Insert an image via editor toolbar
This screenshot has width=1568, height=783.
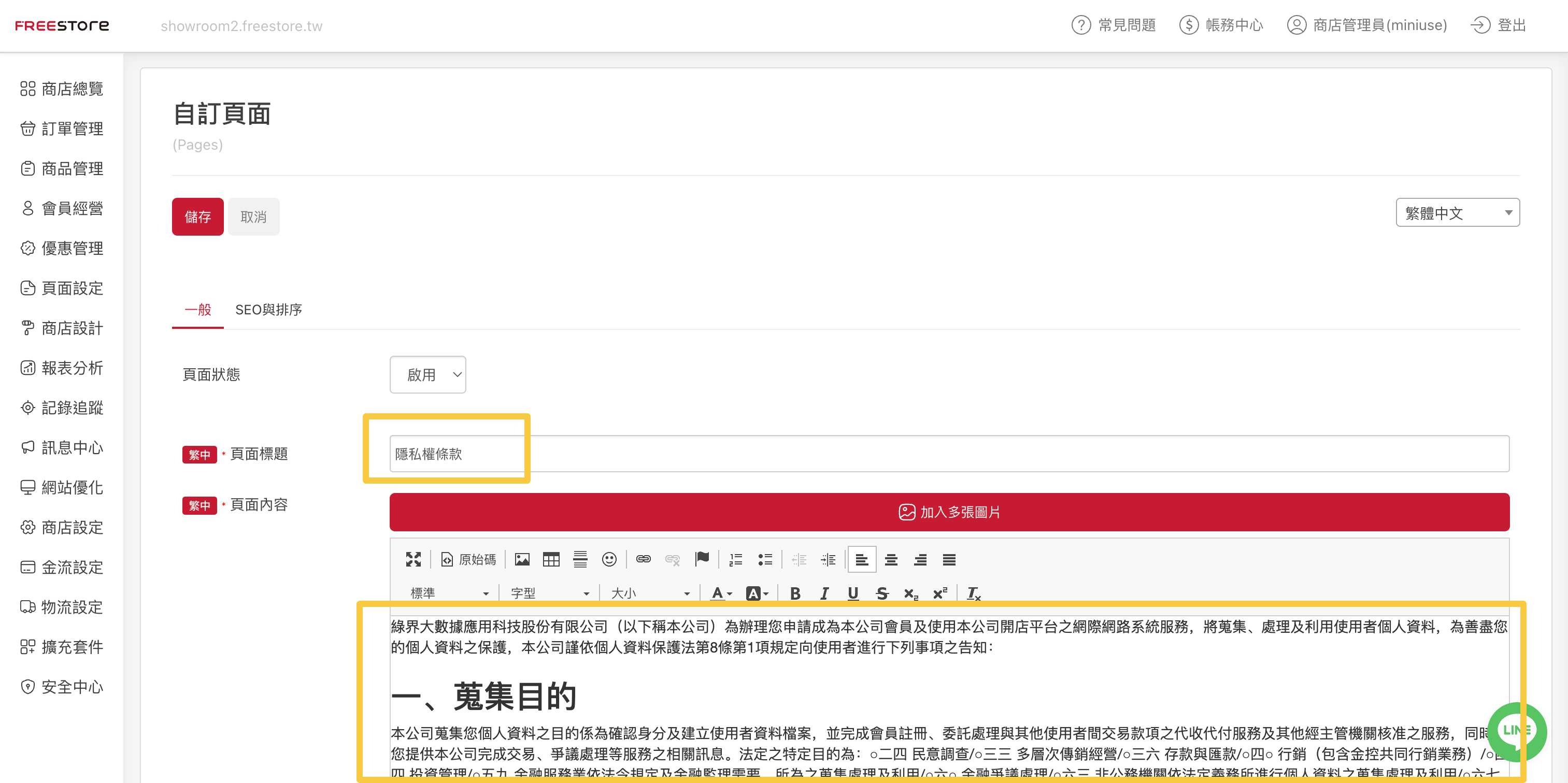coord(522,559)
